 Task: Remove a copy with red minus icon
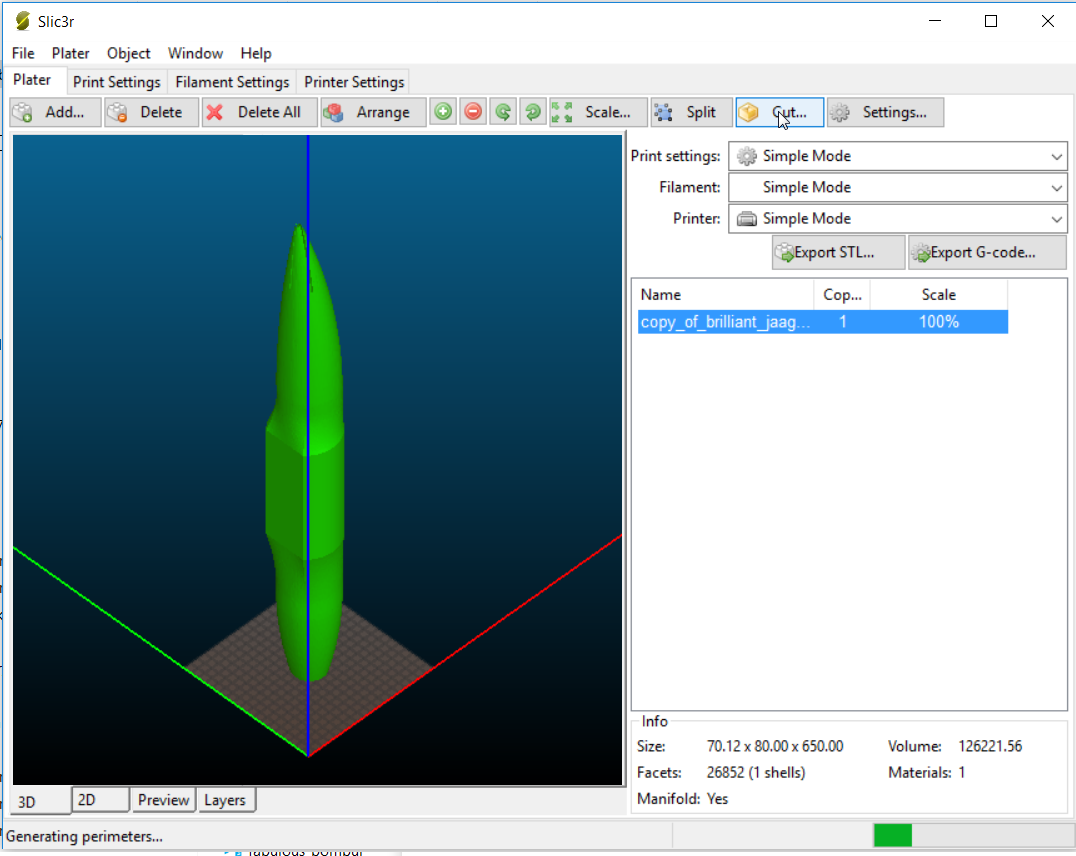click(x=473, y=112)
